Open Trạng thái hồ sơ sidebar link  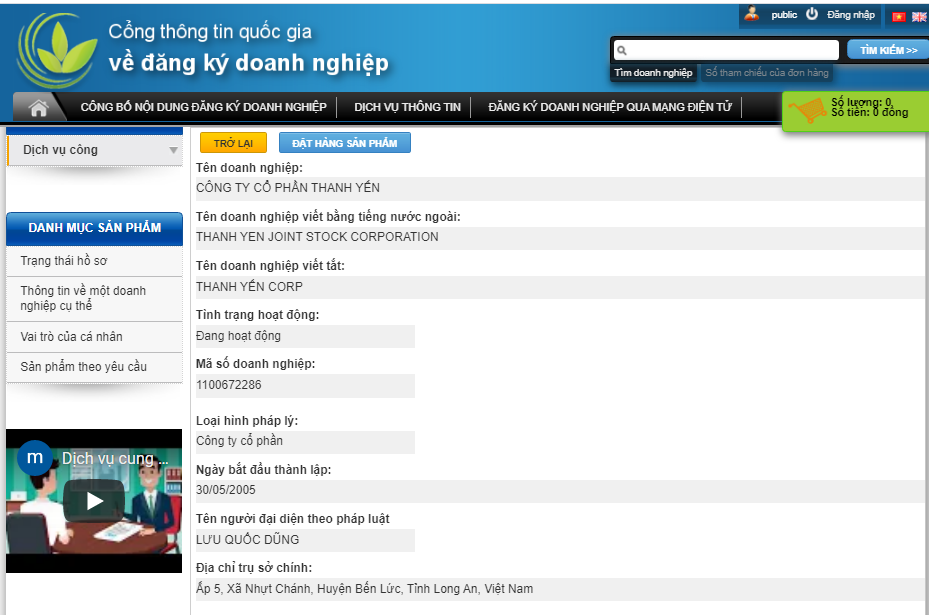click(64, 261)
